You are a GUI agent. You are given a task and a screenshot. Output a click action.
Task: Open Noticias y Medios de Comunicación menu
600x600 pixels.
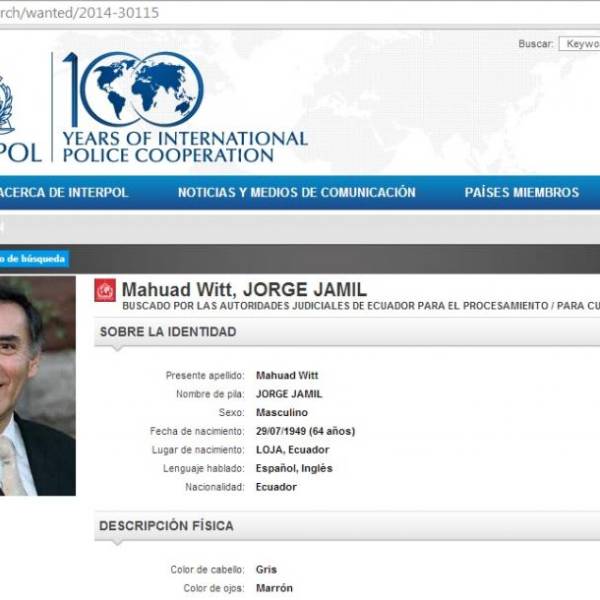(296, 193)
